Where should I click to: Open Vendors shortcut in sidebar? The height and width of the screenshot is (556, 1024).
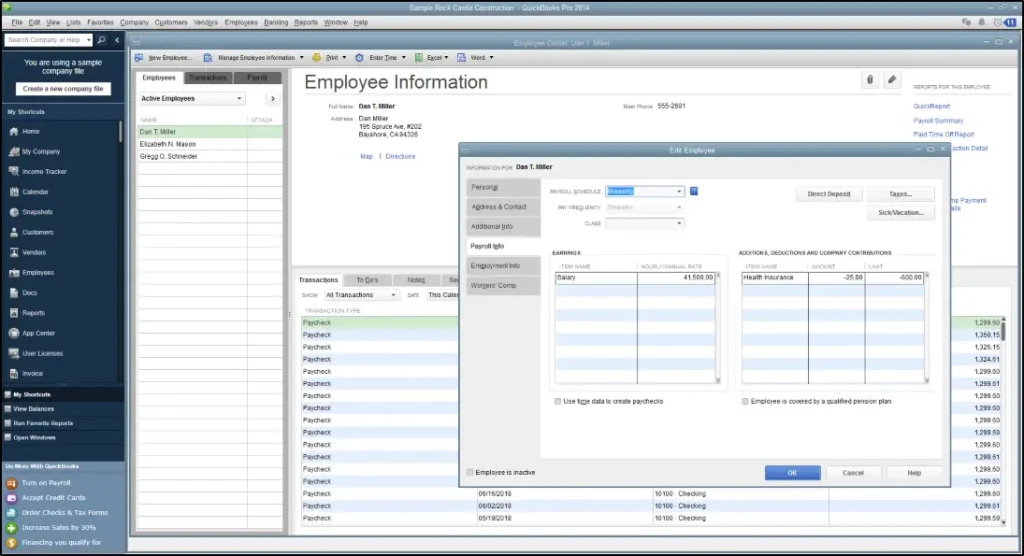point(34,253)
